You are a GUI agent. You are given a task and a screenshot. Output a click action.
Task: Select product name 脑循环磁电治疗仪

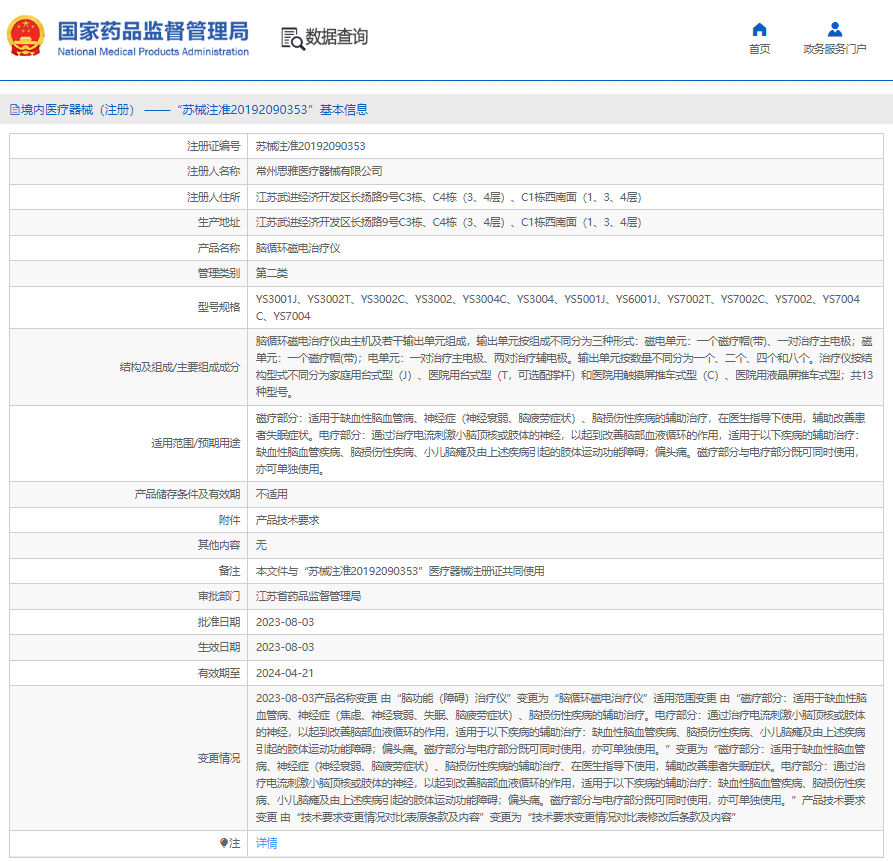tap(298, 248)
